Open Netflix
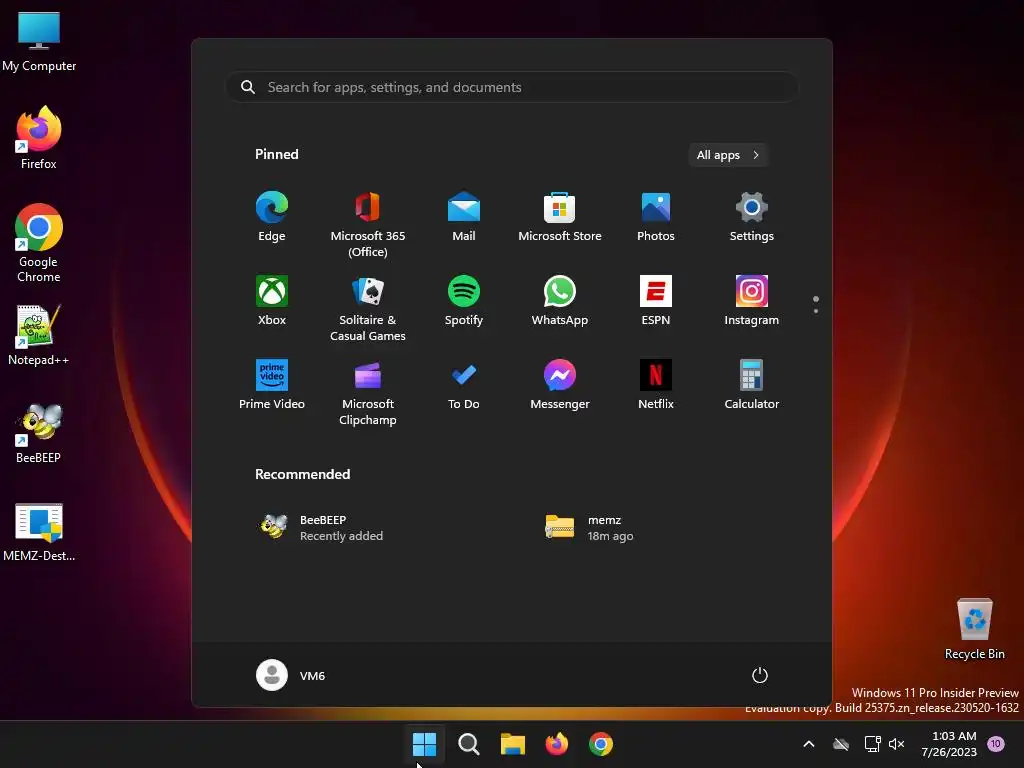 pos(656,385)
